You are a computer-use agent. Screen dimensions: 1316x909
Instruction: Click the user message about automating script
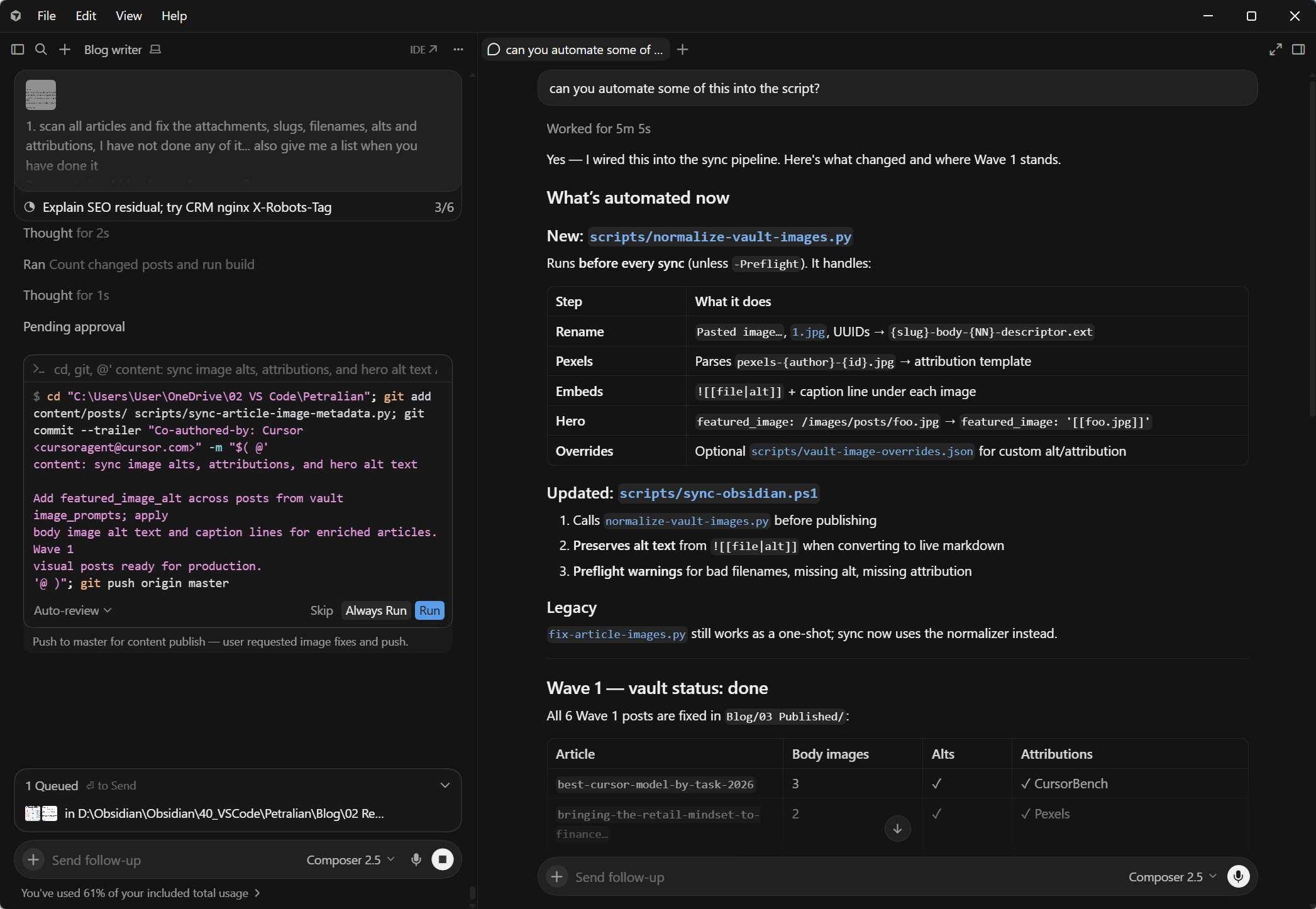[x=897, y=89]
